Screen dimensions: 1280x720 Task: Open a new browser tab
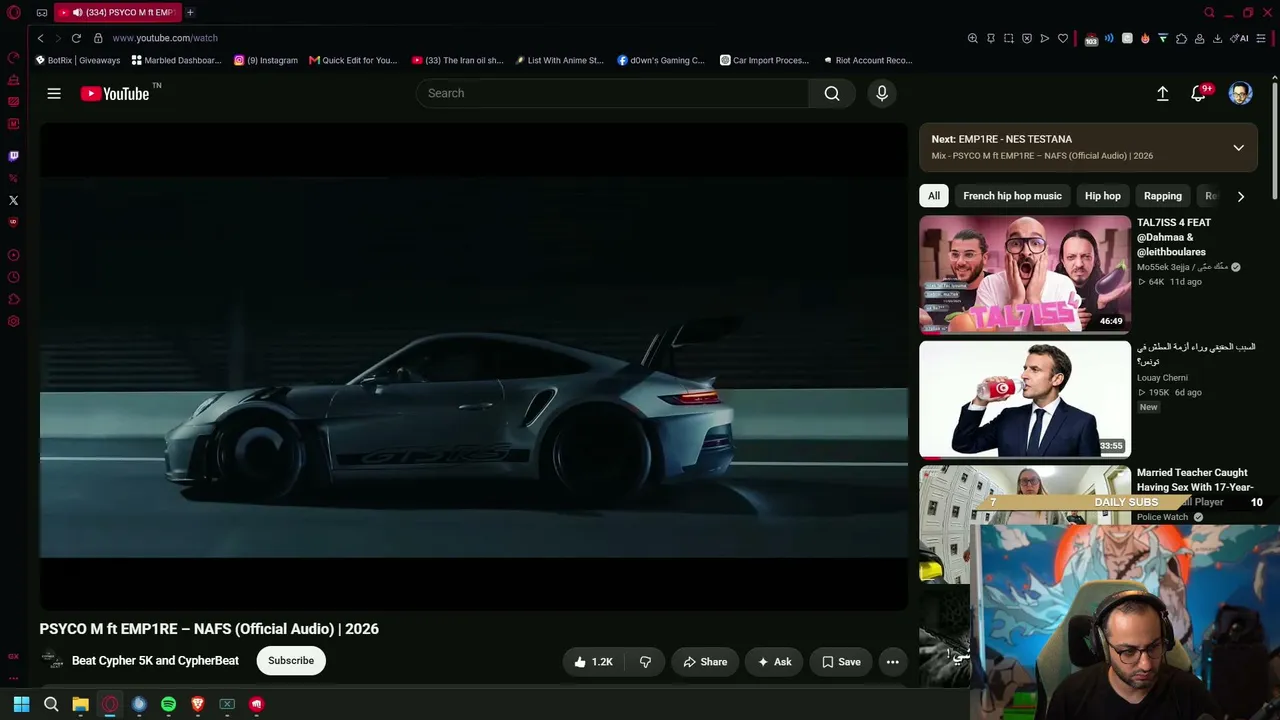pos(190,13)
